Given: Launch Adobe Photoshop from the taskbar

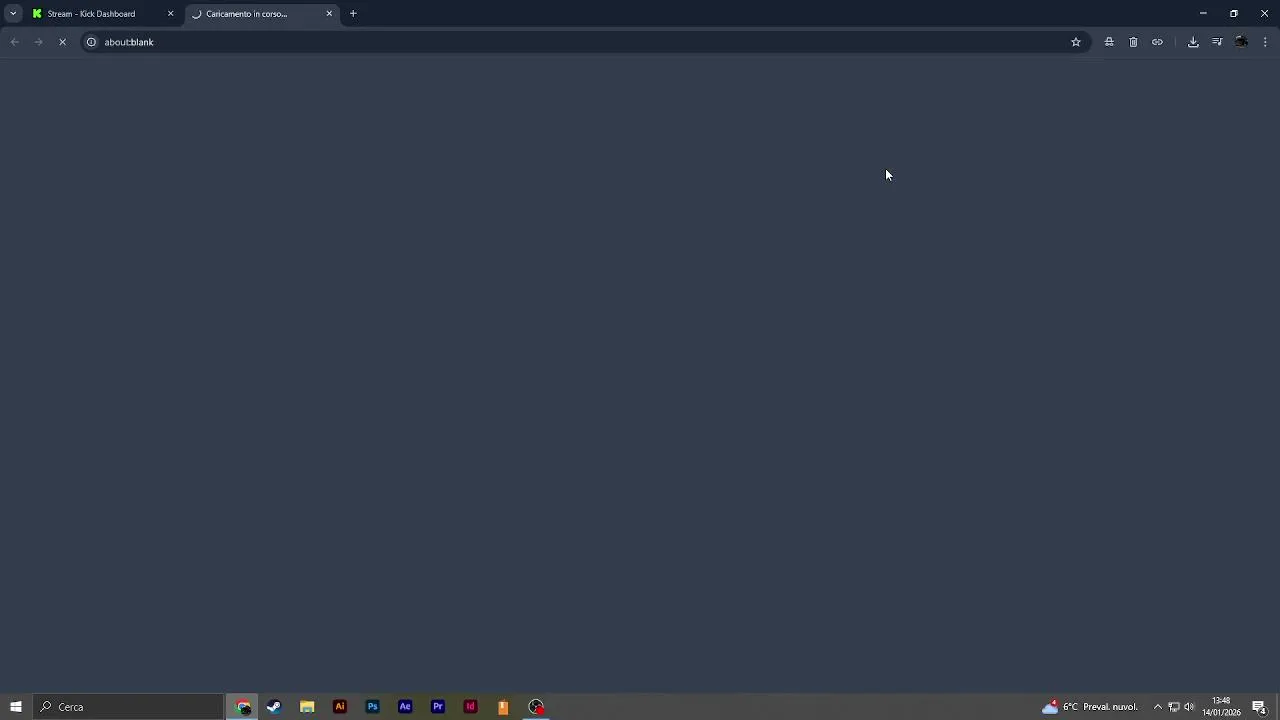Looking at the screenshot, I should point(372,707).
